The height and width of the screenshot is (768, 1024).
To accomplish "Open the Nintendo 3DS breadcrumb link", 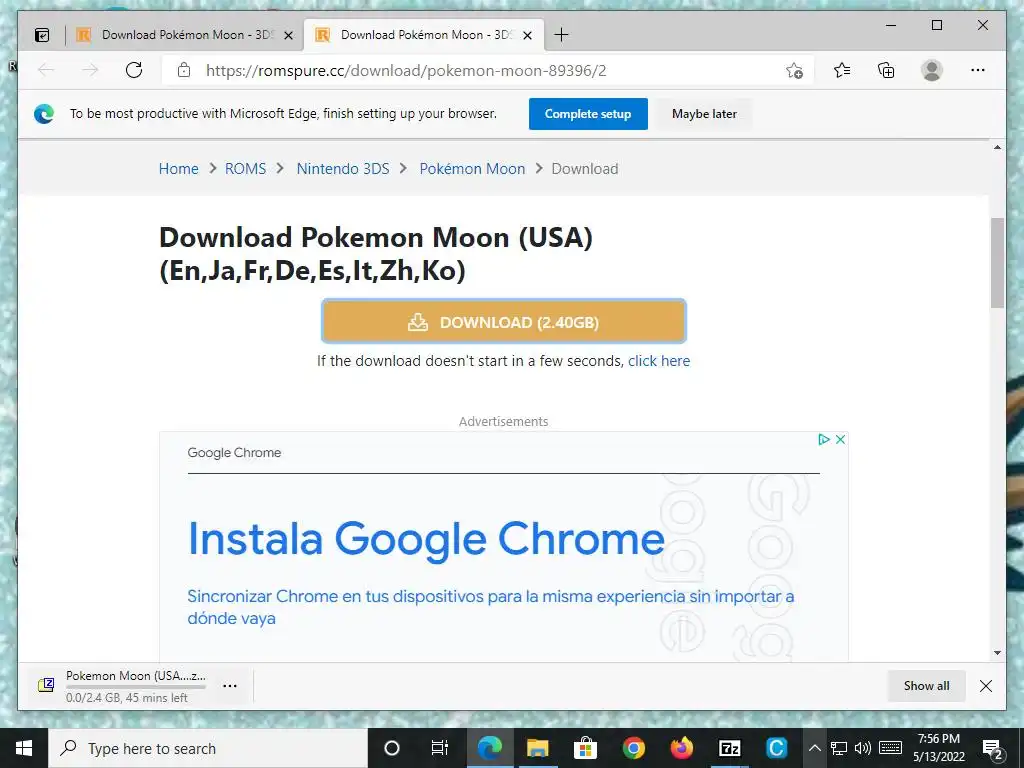I will tap(343, 168).
